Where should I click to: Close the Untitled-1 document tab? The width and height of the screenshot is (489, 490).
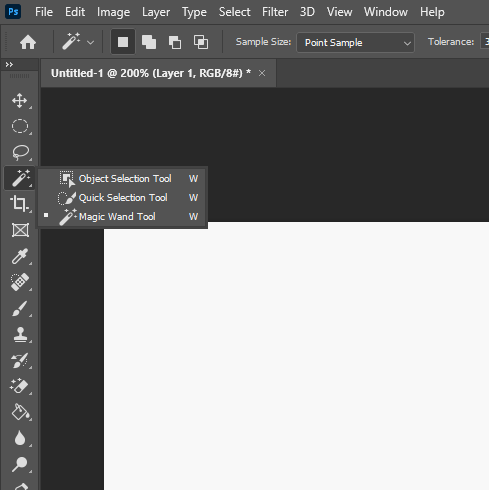[262, 73]
